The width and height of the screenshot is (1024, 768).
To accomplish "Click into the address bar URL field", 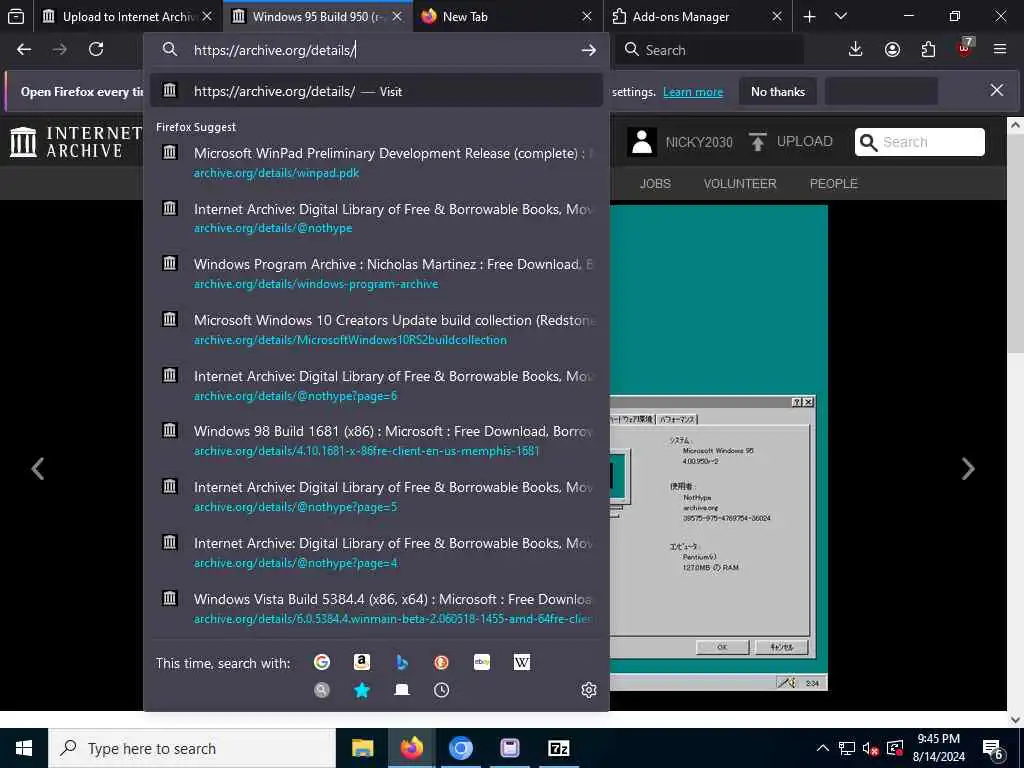I will click(x=376, y=50).
